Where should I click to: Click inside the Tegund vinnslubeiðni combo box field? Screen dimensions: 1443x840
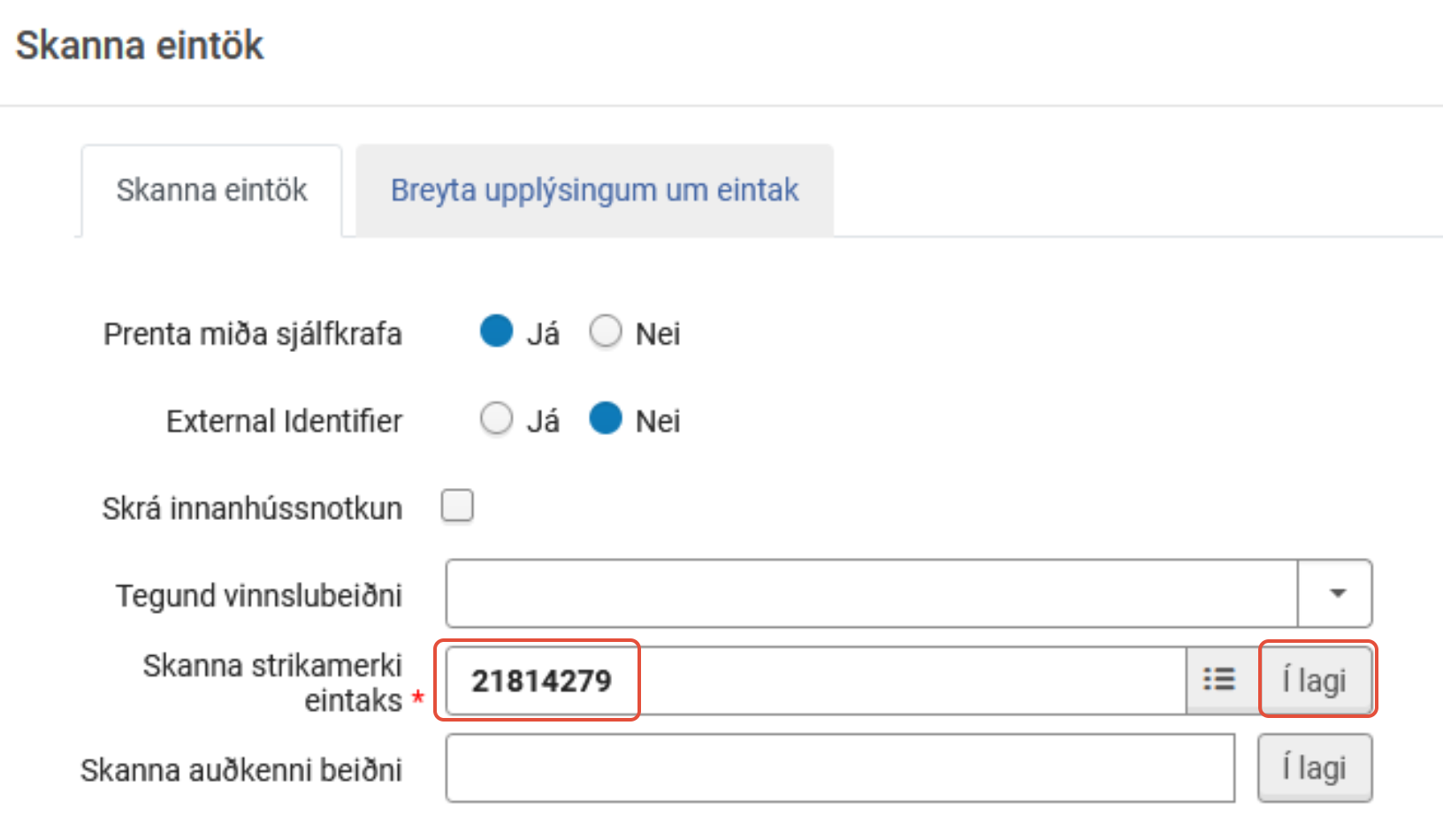tap(871, 593)
